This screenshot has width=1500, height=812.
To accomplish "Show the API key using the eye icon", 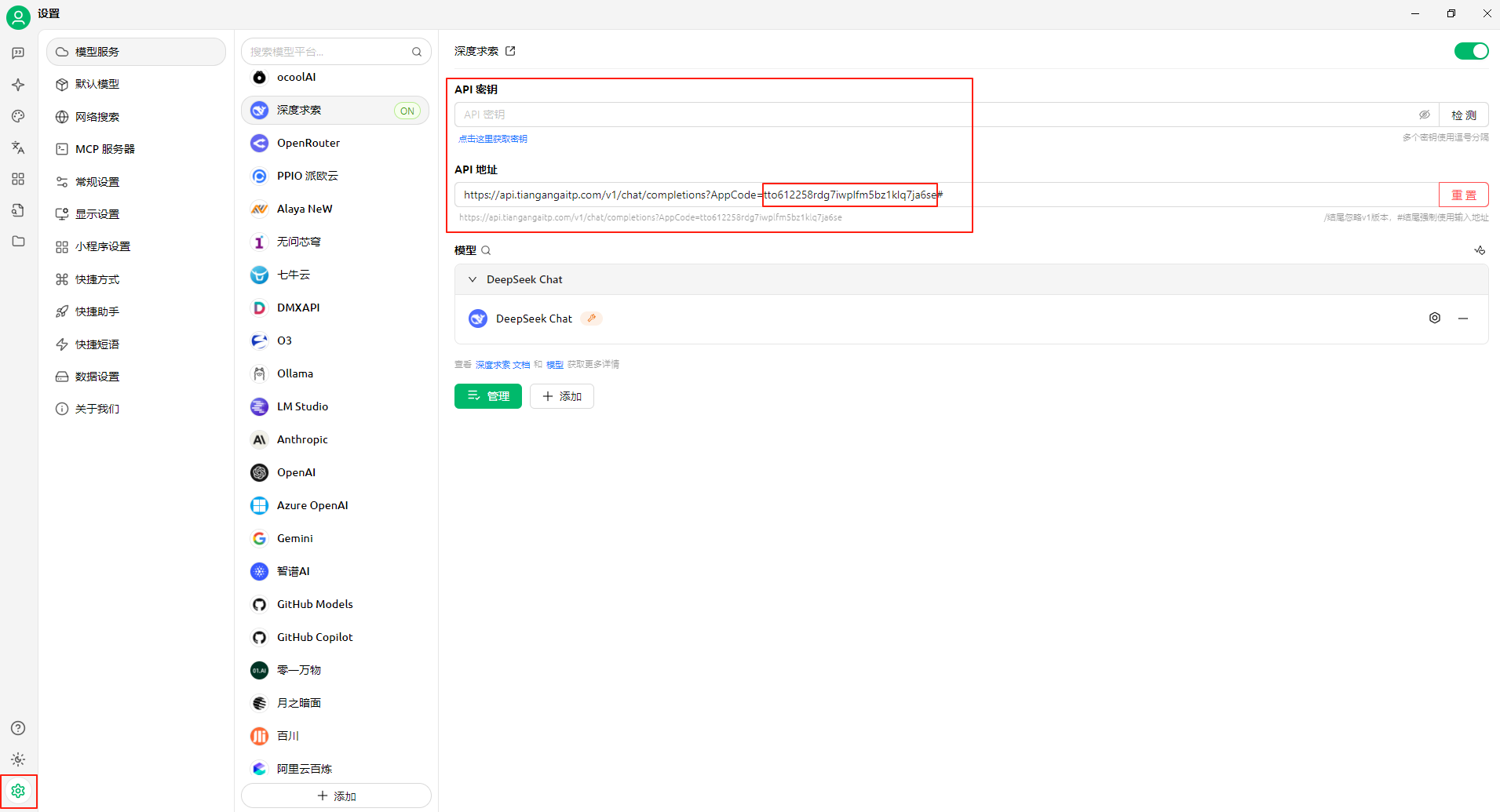I will pyautogui.click(x=1425, y=114).
